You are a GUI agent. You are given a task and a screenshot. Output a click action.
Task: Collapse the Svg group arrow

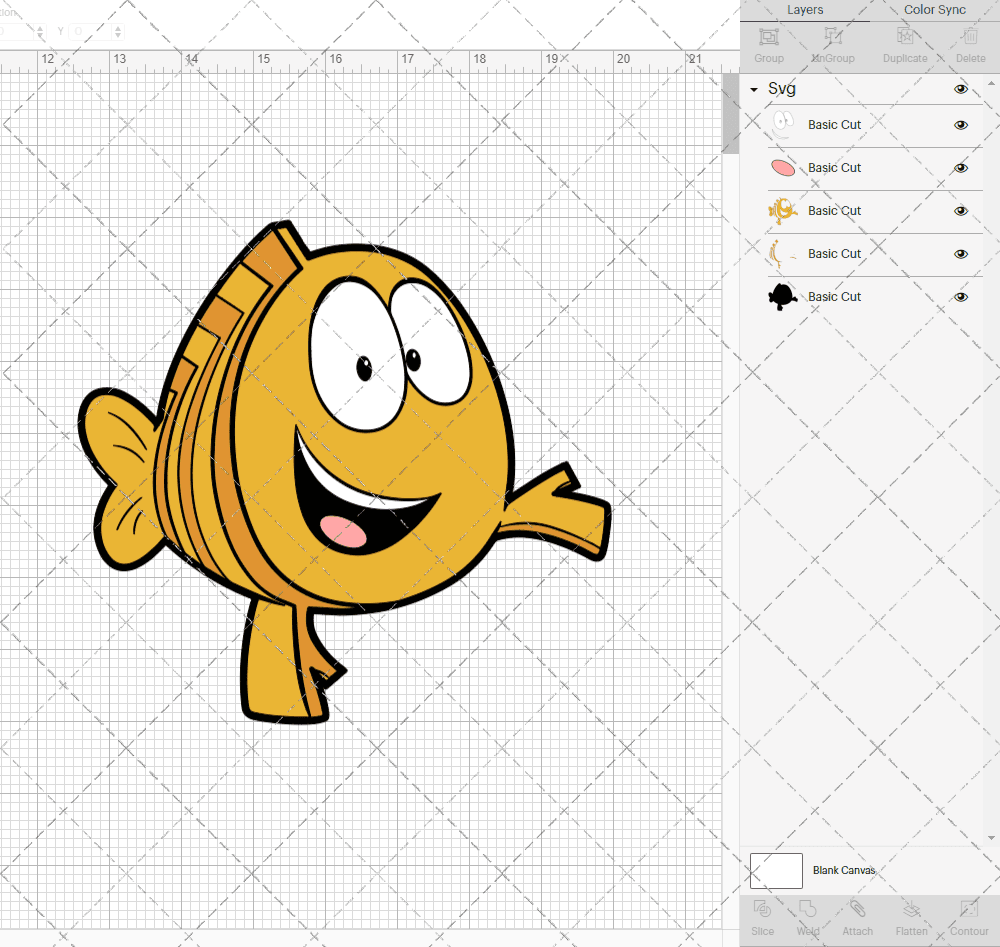(754, 90)
